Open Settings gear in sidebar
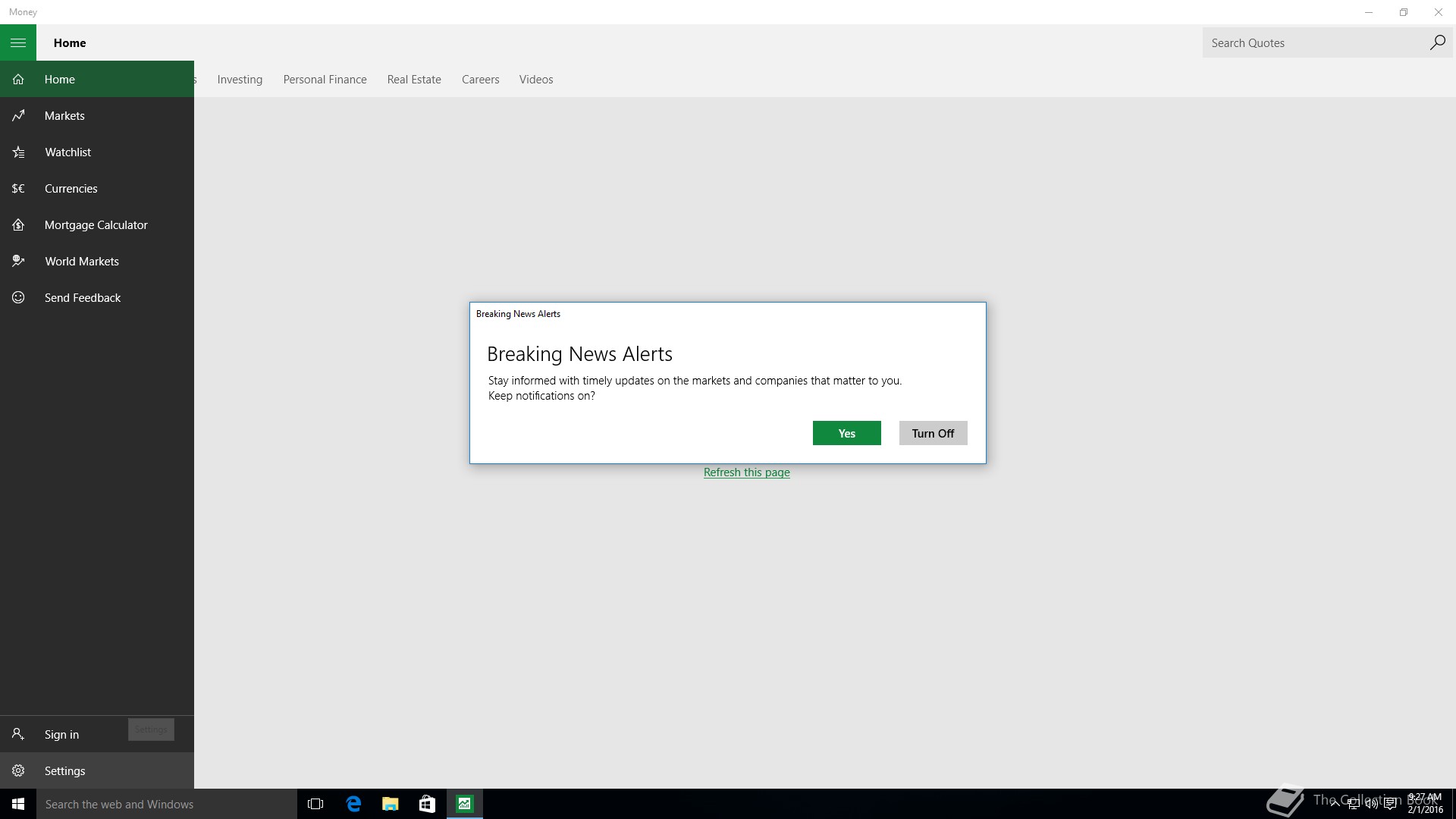The width and height of the screenshot is (1456, 819). (x=19, y=771)
